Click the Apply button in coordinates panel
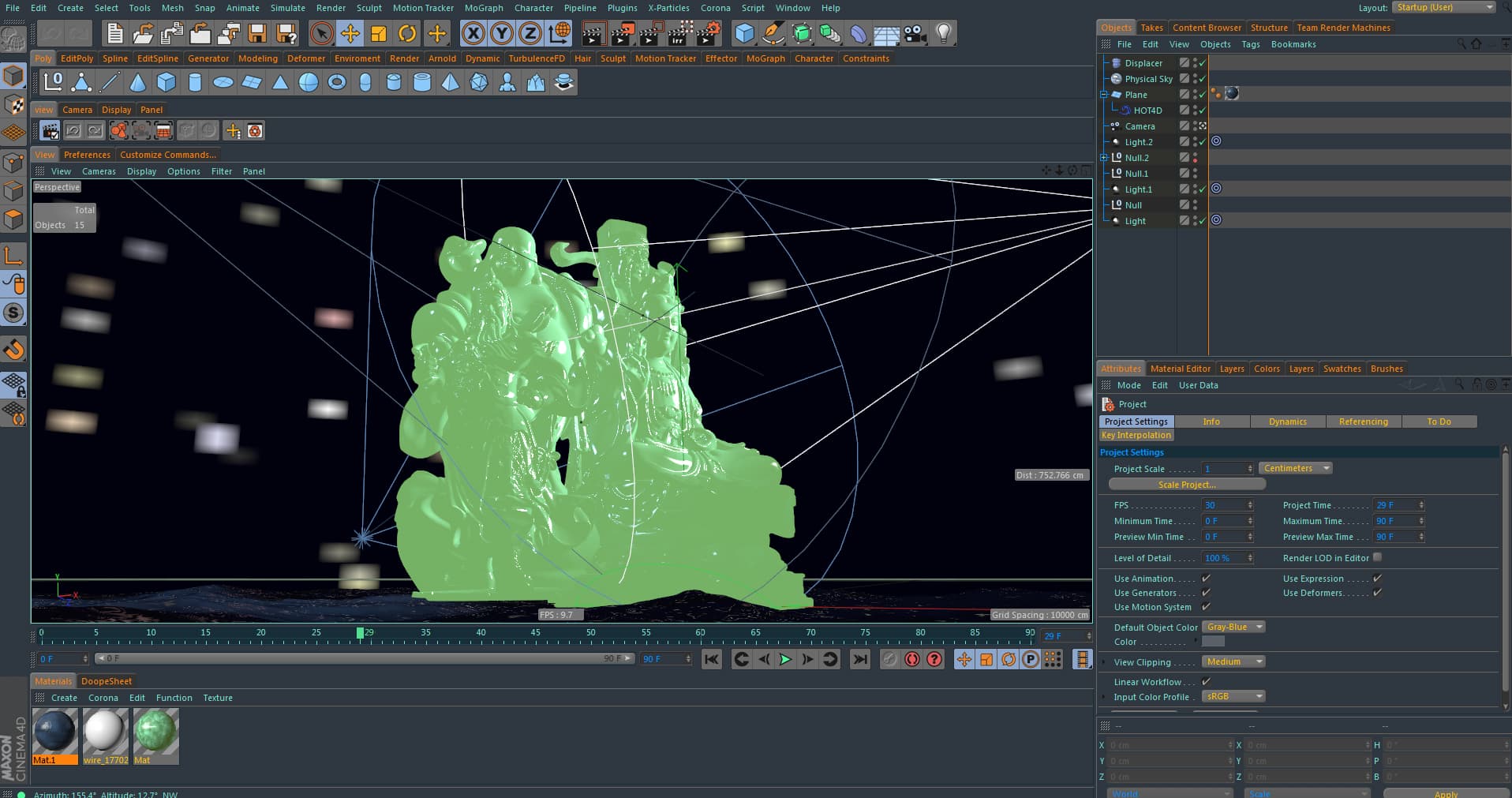Screen dimensions: 1512x798 pyautogui.click(x=1447, y=794)
